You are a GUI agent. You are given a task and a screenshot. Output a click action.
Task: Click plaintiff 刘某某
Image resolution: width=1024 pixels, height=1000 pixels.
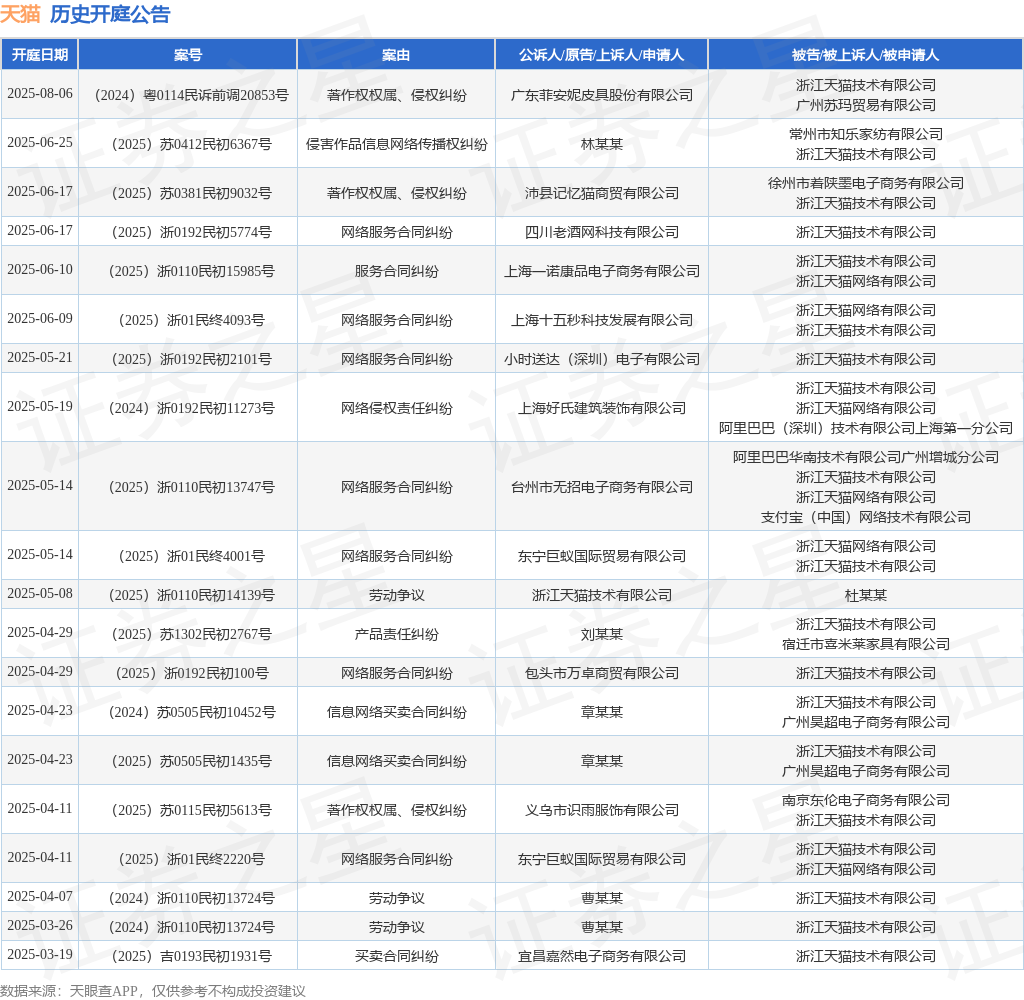pyautogui.click(x=601, y=634)
